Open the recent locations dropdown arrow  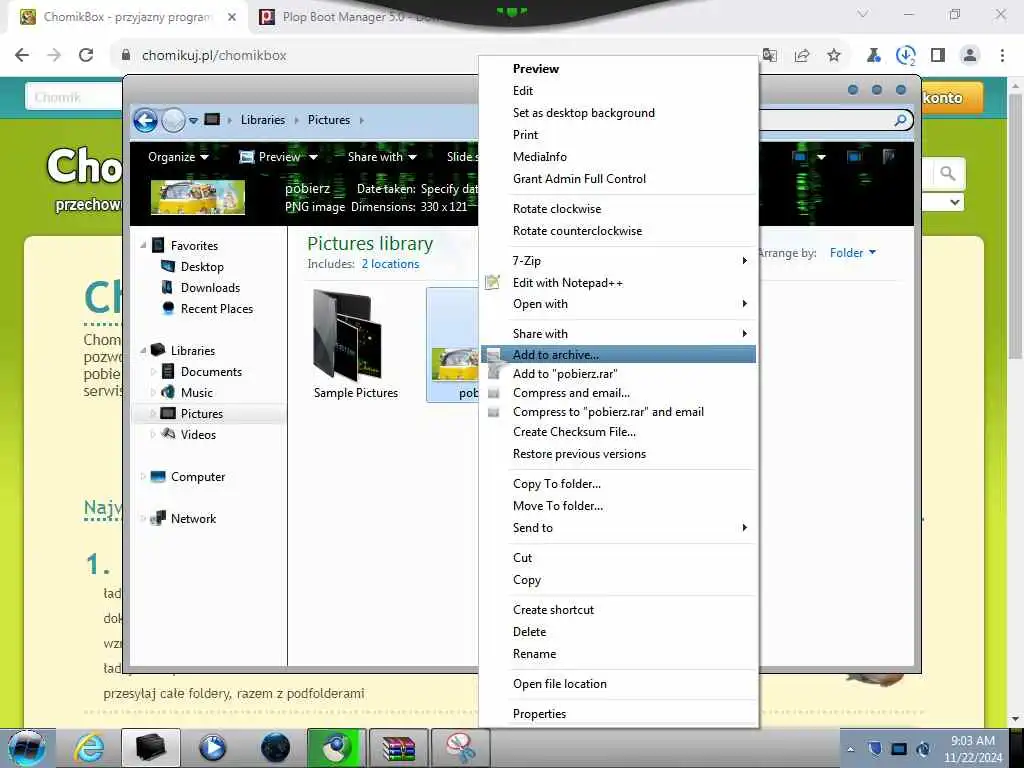click(193, 121)
